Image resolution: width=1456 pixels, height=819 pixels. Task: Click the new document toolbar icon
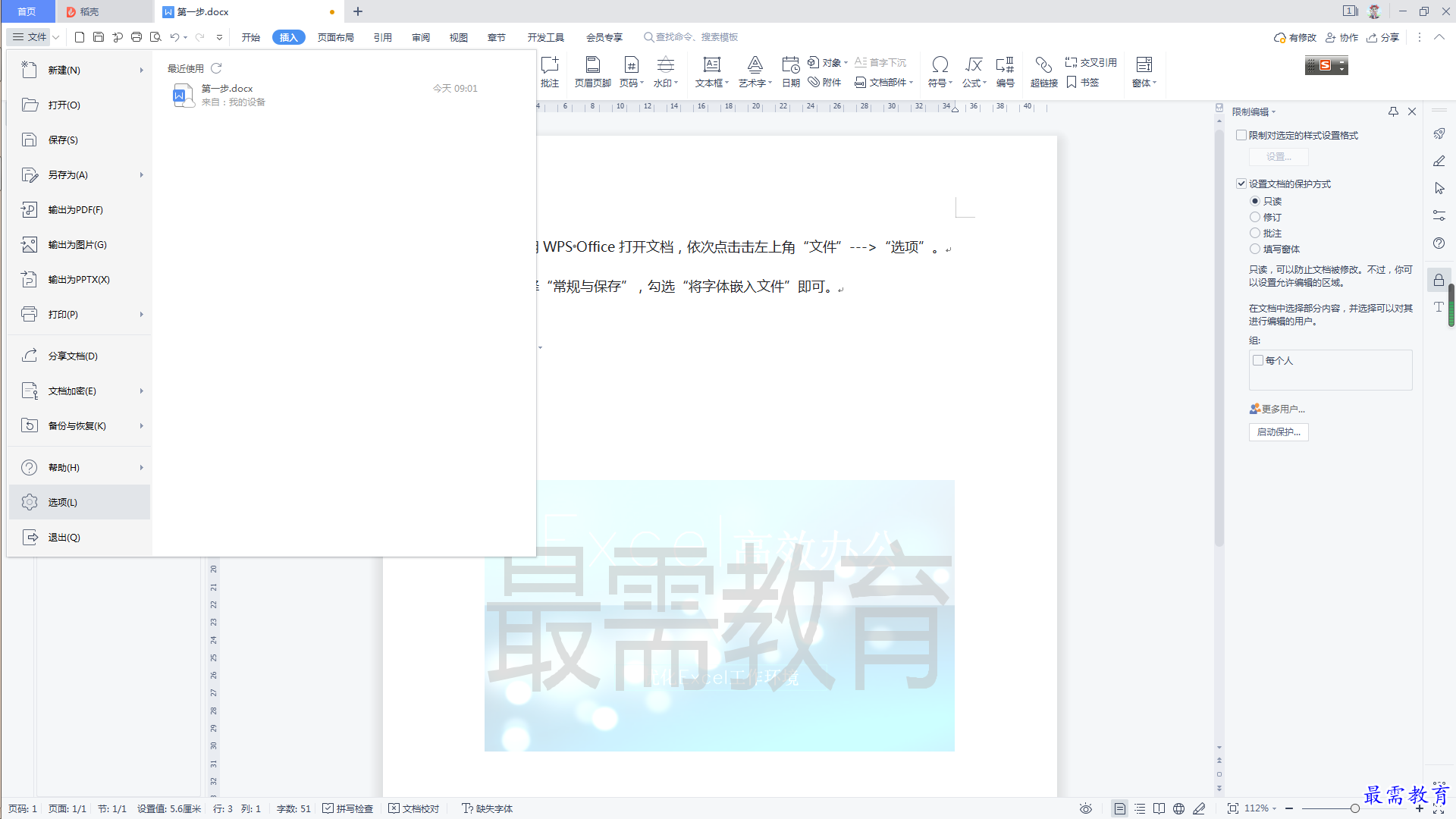[x=80, y=36]
